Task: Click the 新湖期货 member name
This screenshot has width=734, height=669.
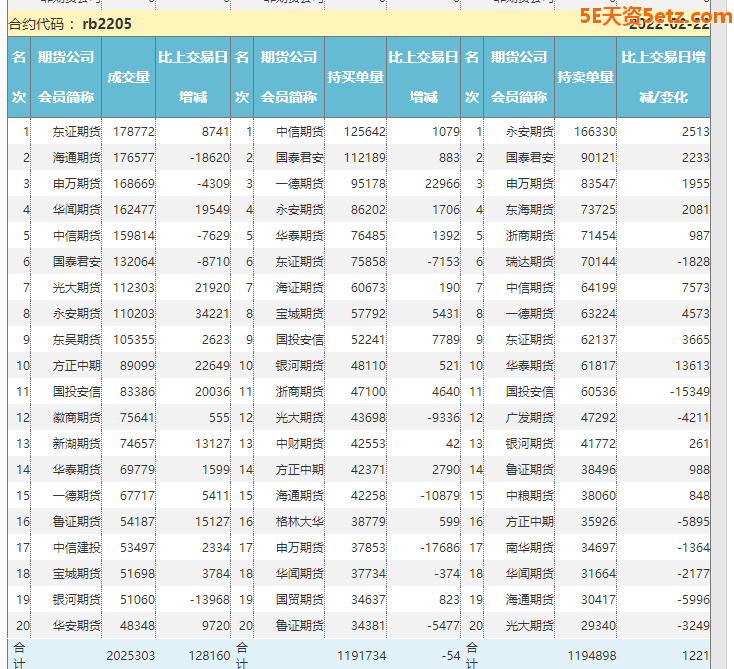Action: click(76, 443)
